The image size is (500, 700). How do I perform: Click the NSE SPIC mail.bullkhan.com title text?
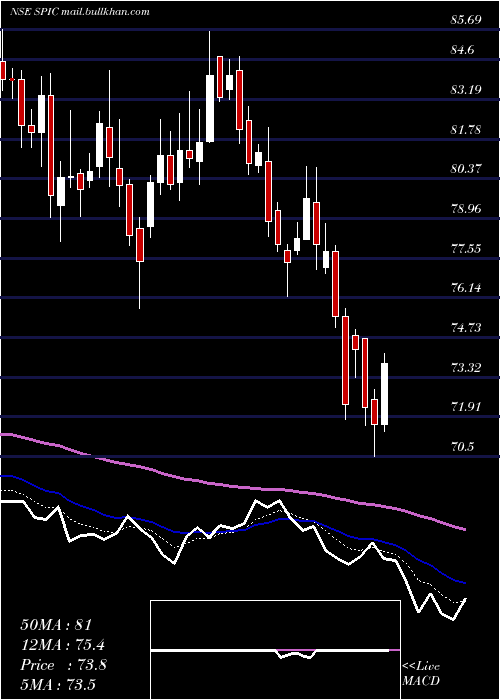(79, 12)
